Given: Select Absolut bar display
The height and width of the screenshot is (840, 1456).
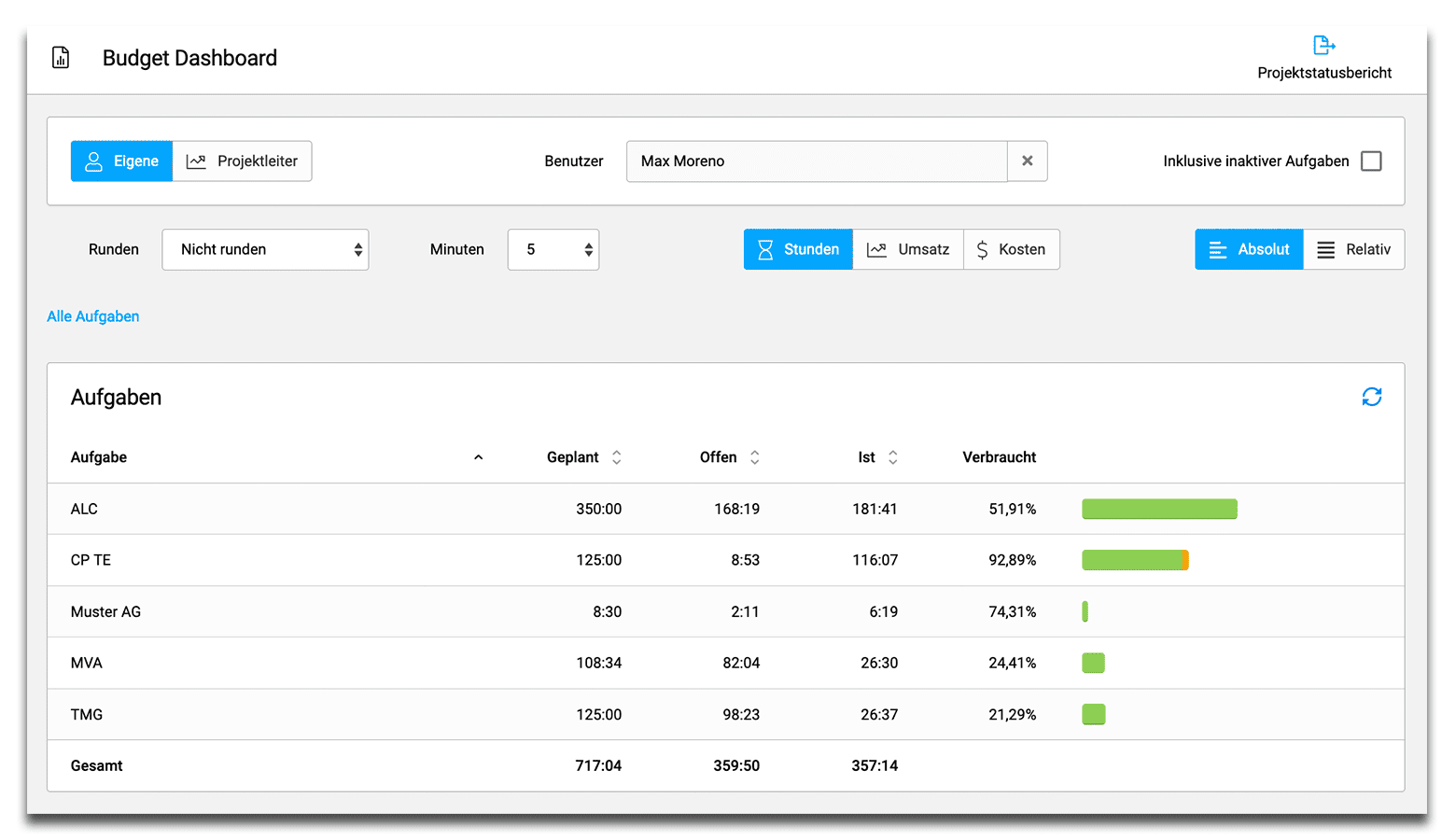Looking at the screenshot, I should (x=1249, y=249).
